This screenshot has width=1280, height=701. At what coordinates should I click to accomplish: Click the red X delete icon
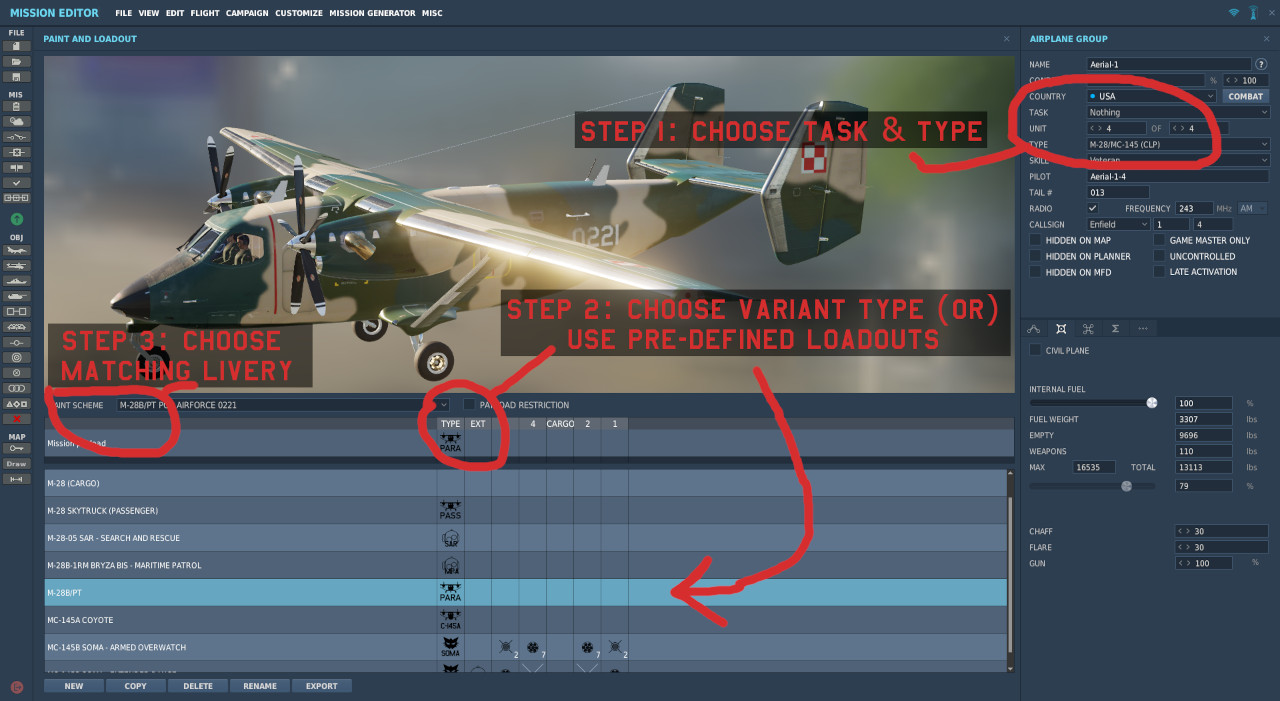tap(16, 419)
